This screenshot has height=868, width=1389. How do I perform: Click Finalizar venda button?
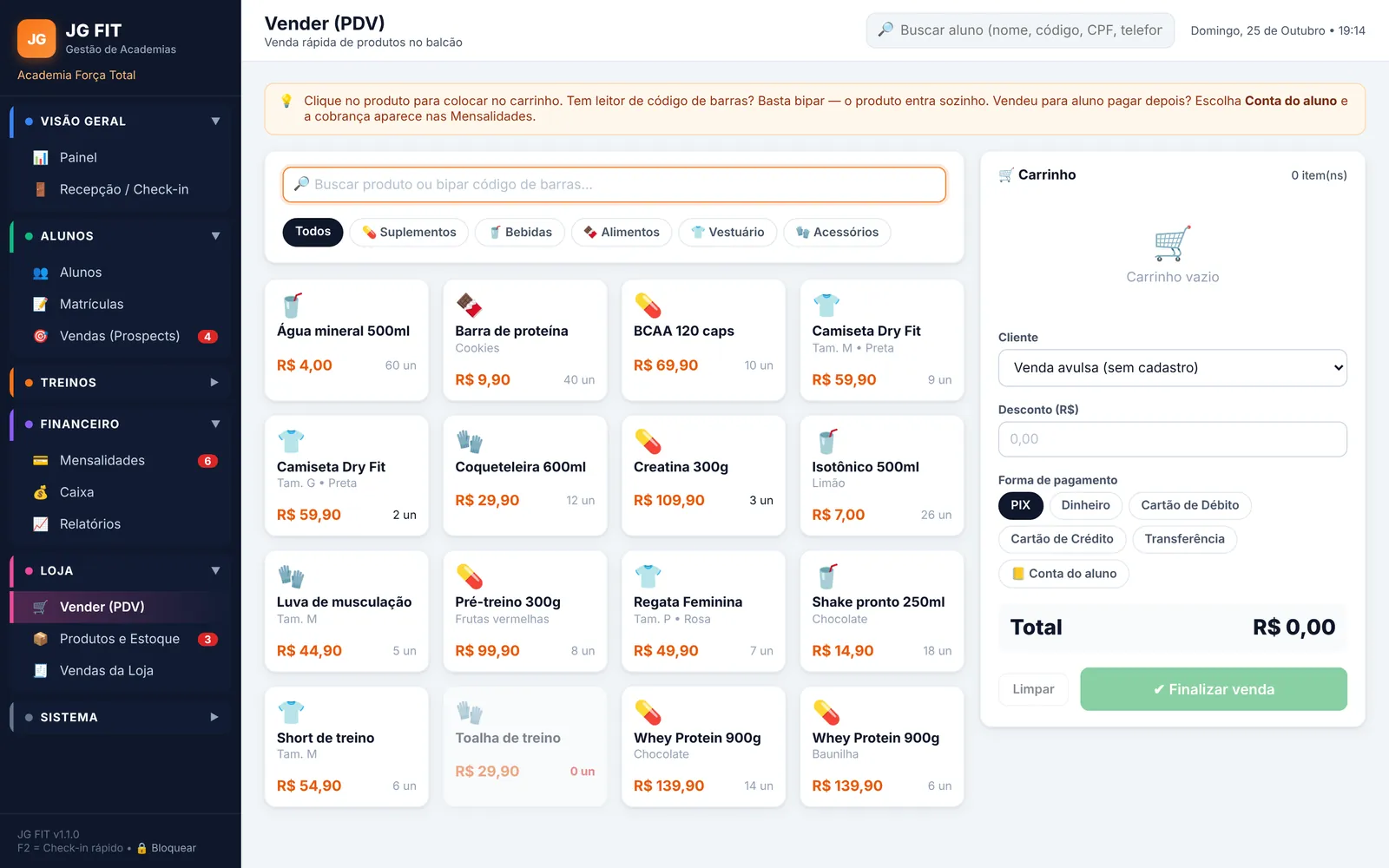click(x=1214, y=689)
